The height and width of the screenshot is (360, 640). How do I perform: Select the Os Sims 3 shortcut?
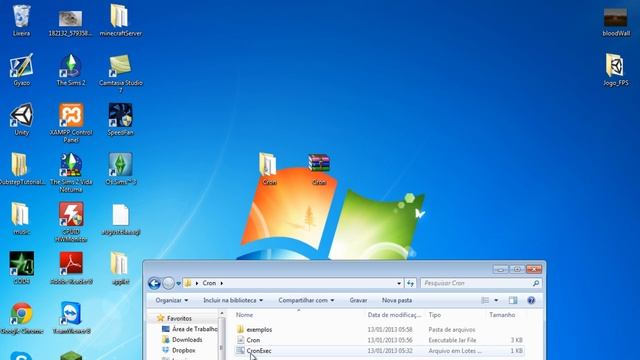[120, 169]
